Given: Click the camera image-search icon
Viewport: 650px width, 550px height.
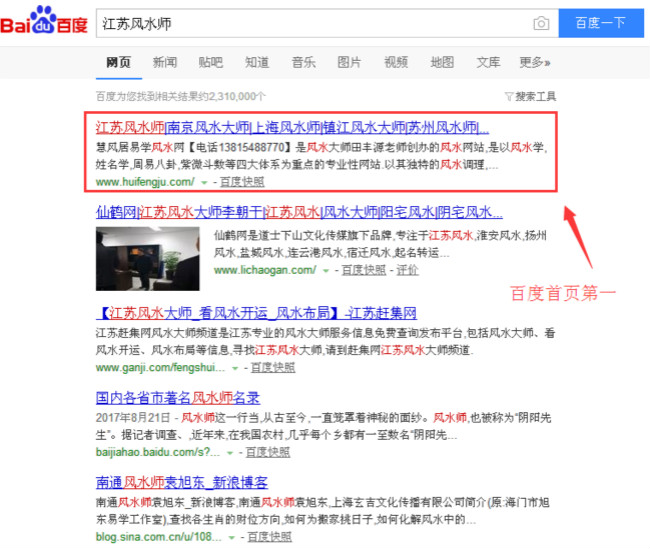Looking at the screenshot, I should click(541, 23).
